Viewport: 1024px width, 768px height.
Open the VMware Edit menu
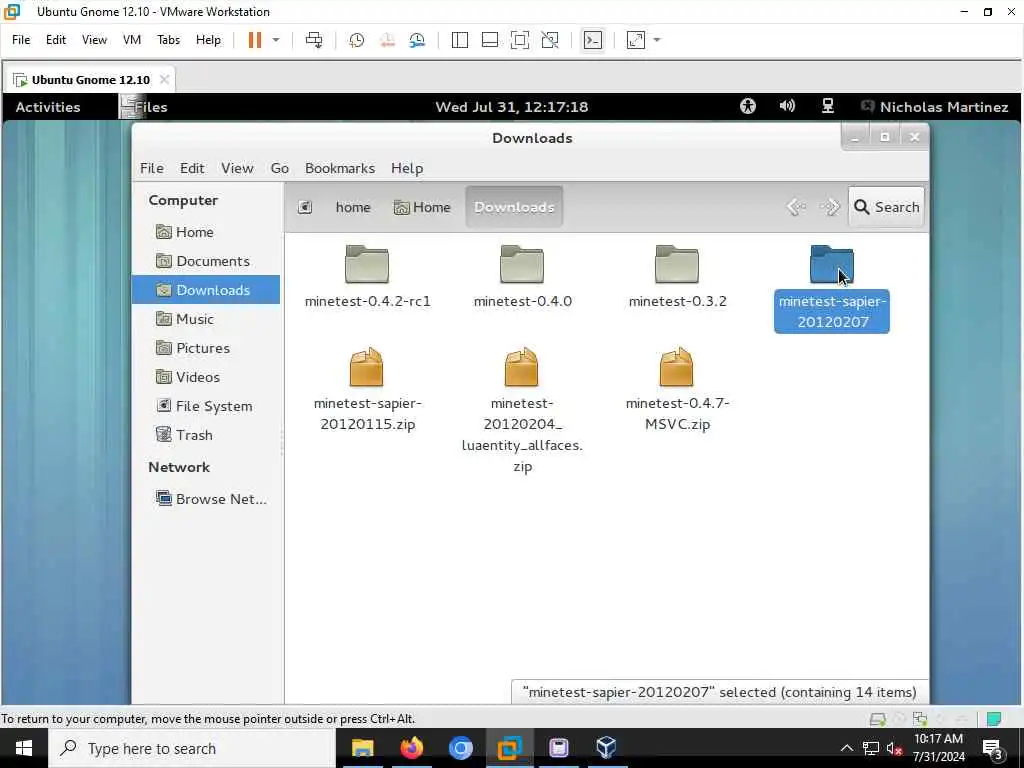pos(56,40)
